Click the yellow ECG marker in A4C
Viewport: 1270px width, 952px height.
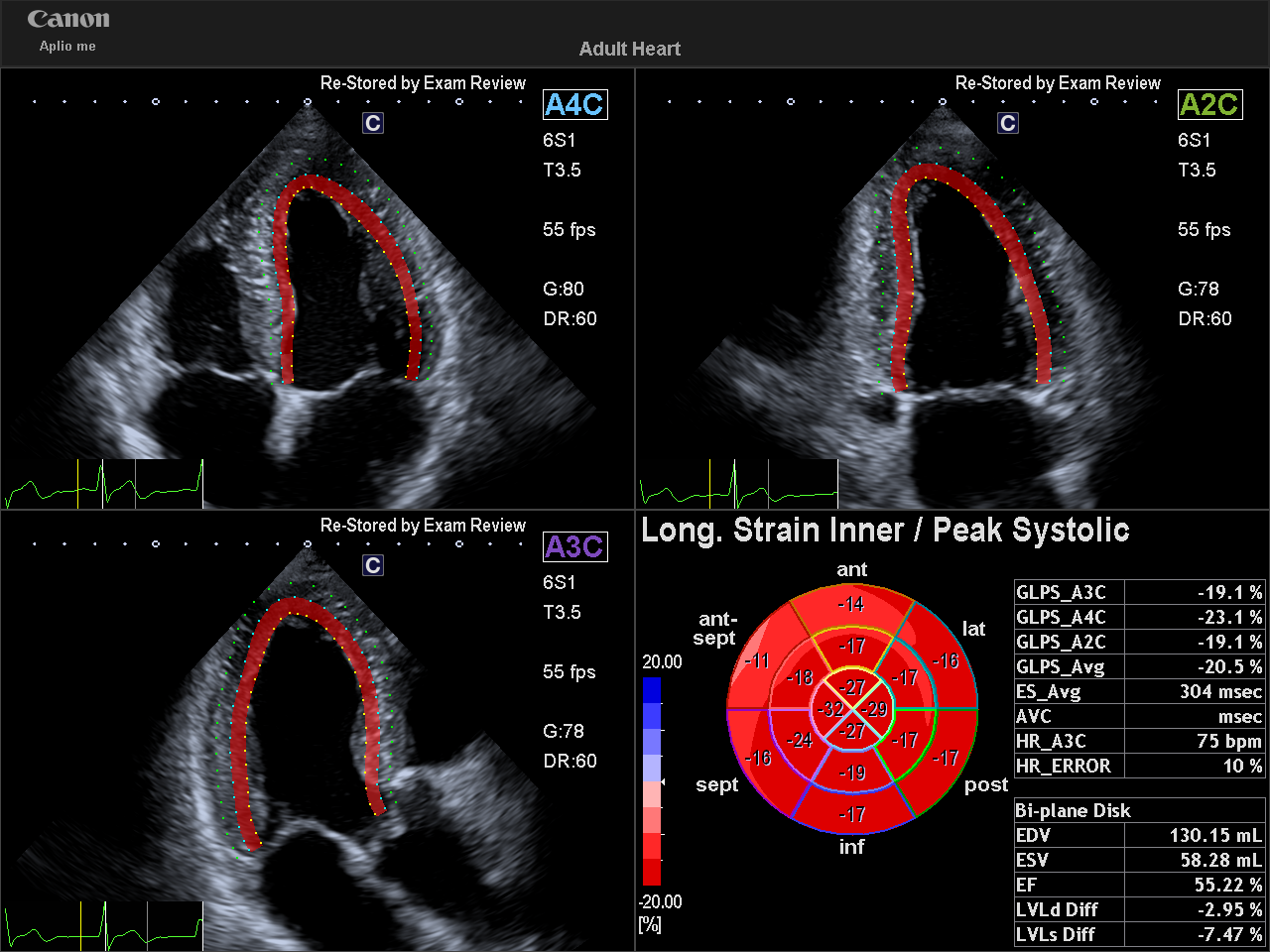(78, 484)
